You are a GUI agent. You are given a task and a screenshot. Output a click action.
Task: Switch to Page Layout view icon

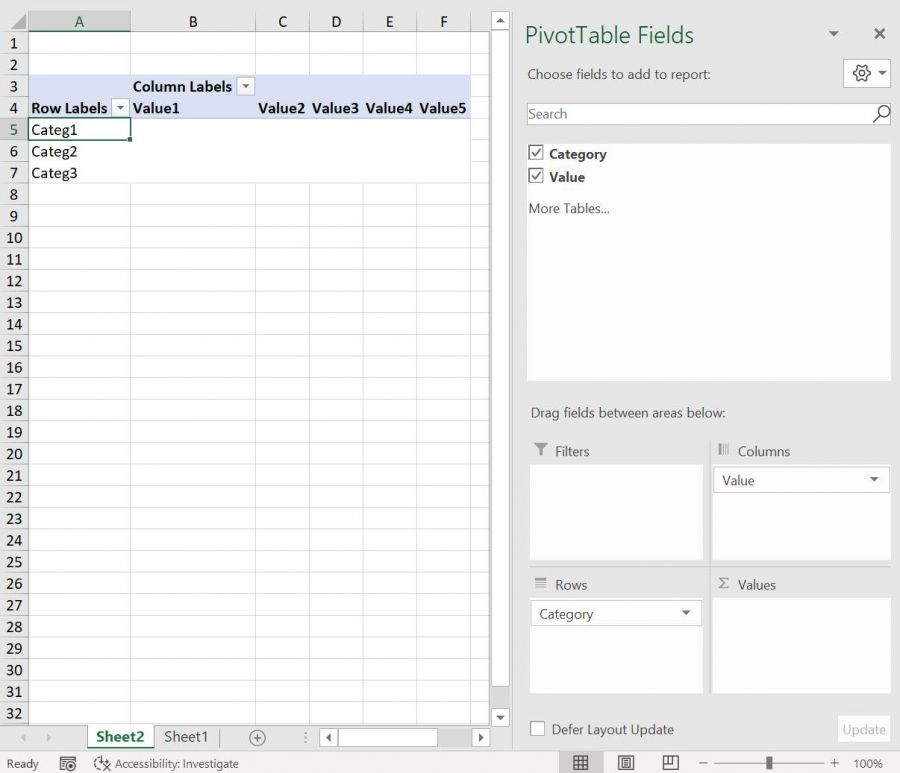[x=626, y=763]
